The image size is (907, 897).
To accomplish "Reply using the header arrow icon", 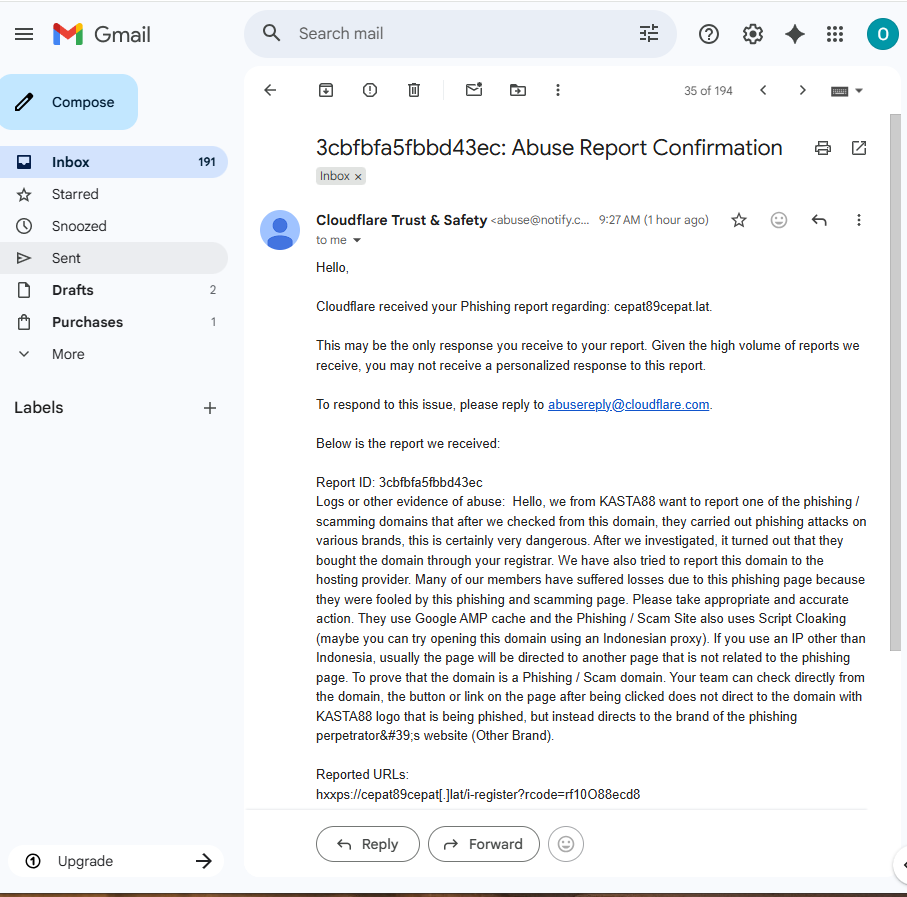I will (818, 220).
